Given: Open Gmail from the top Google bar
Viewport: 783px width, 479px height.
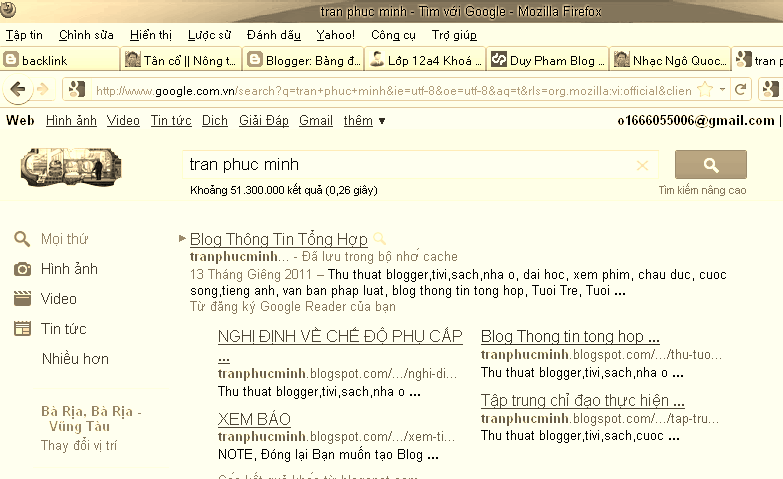Looking at the screenshot, I should pos(316,120).
